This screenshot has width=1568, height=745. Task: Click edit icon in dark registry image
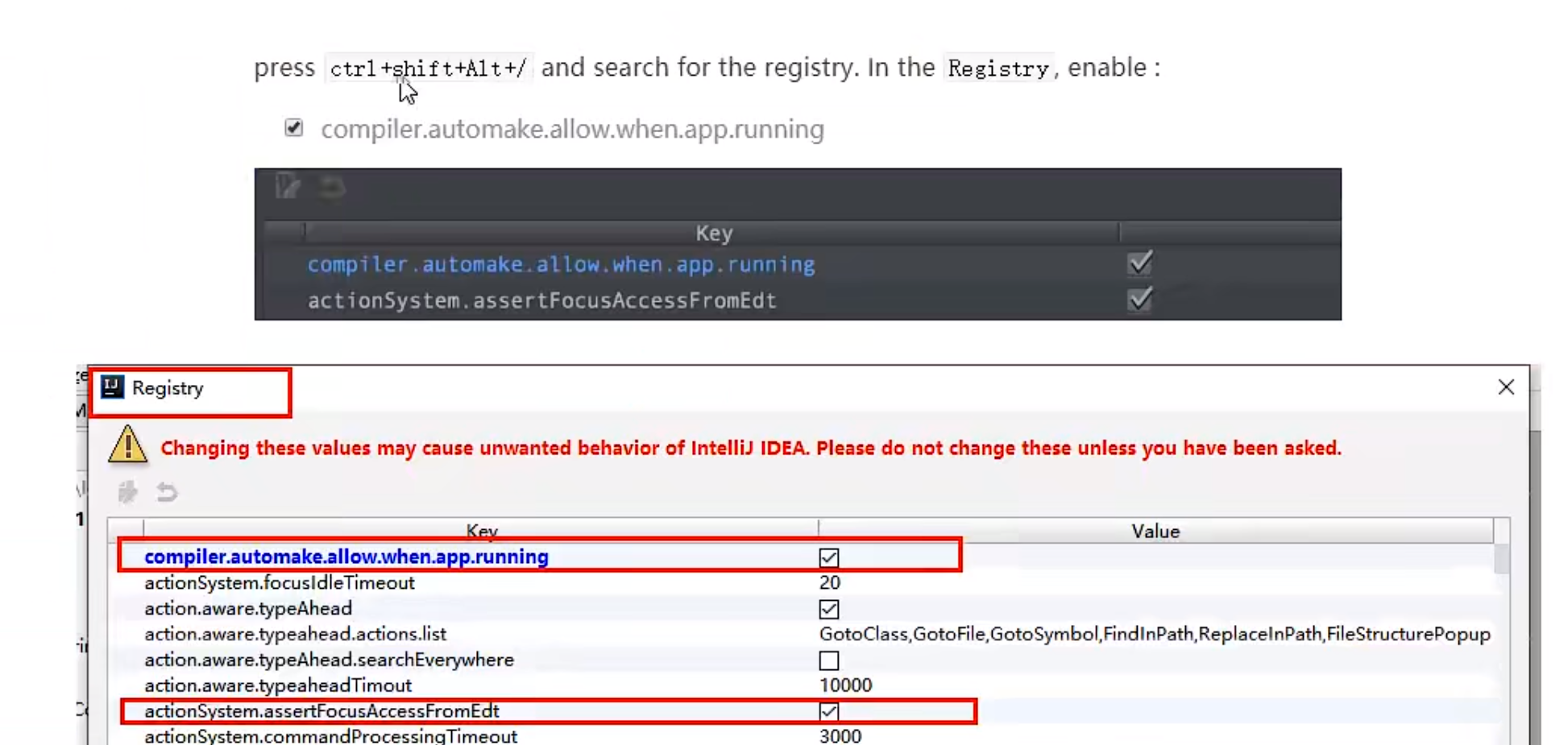pyautogui.click(x=288, y=186)
